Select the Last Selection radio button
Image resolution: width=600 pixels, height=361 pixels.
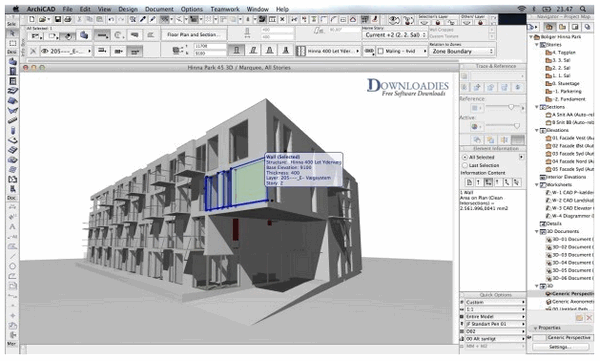(465, 165)
